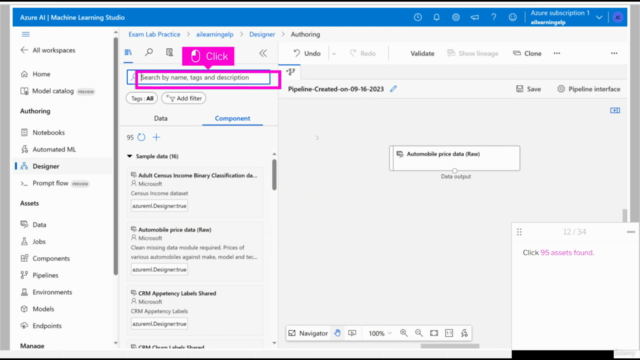
Task: Toggle the right side panel icon
Action: click(x=615, y=110)
